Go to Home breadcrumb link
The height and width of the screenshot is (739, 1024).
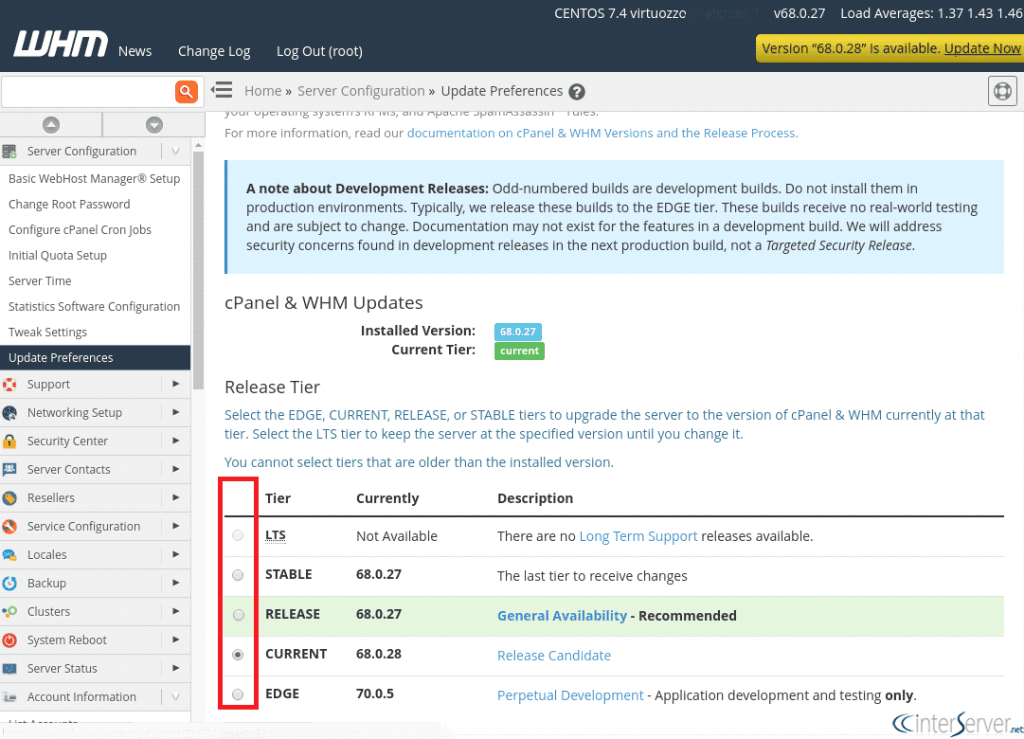[x=263, y=91]
